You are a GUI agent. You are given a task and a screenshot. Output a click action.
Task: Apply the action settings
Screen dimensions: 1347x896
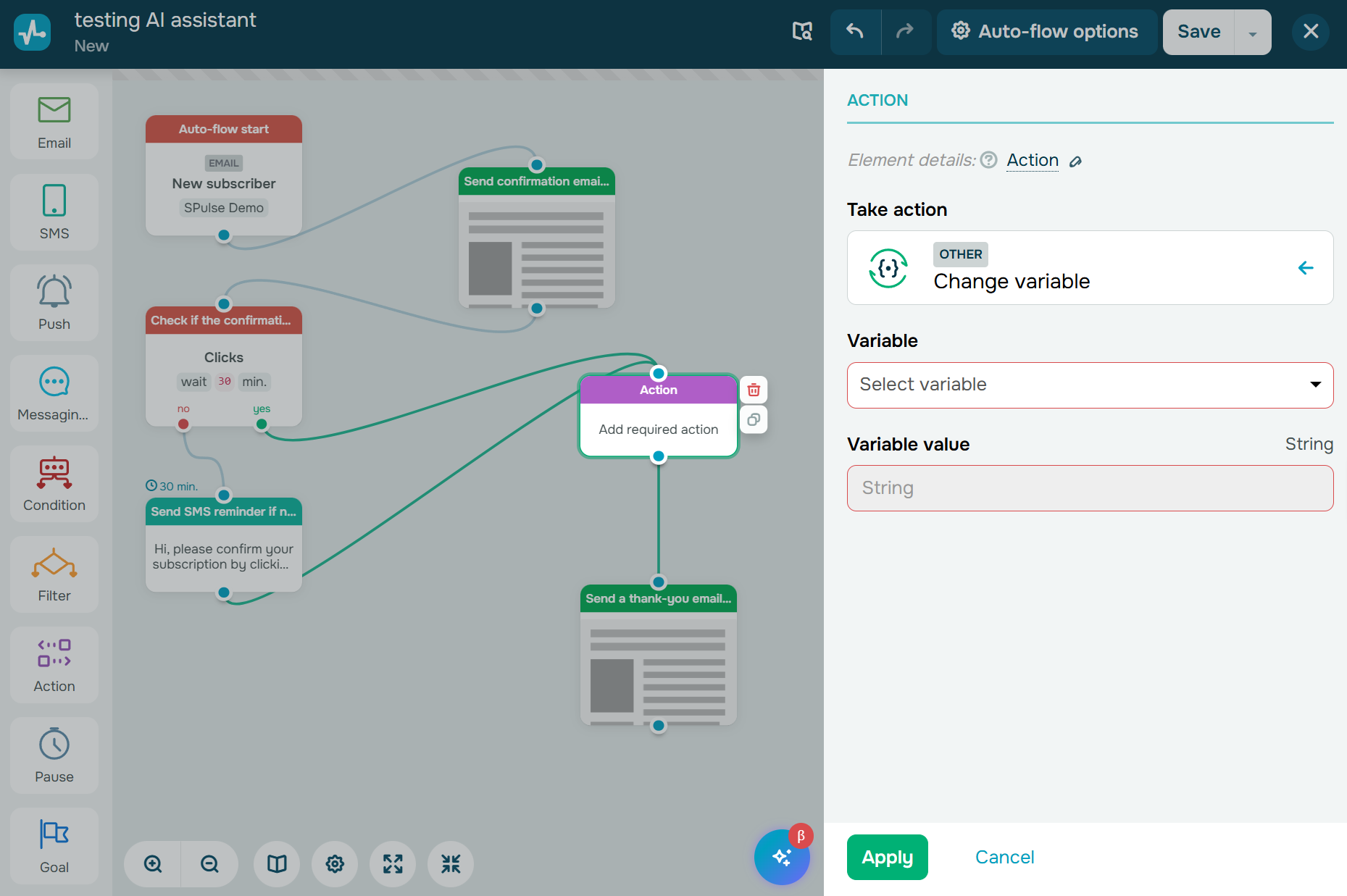tap(887, 857)
